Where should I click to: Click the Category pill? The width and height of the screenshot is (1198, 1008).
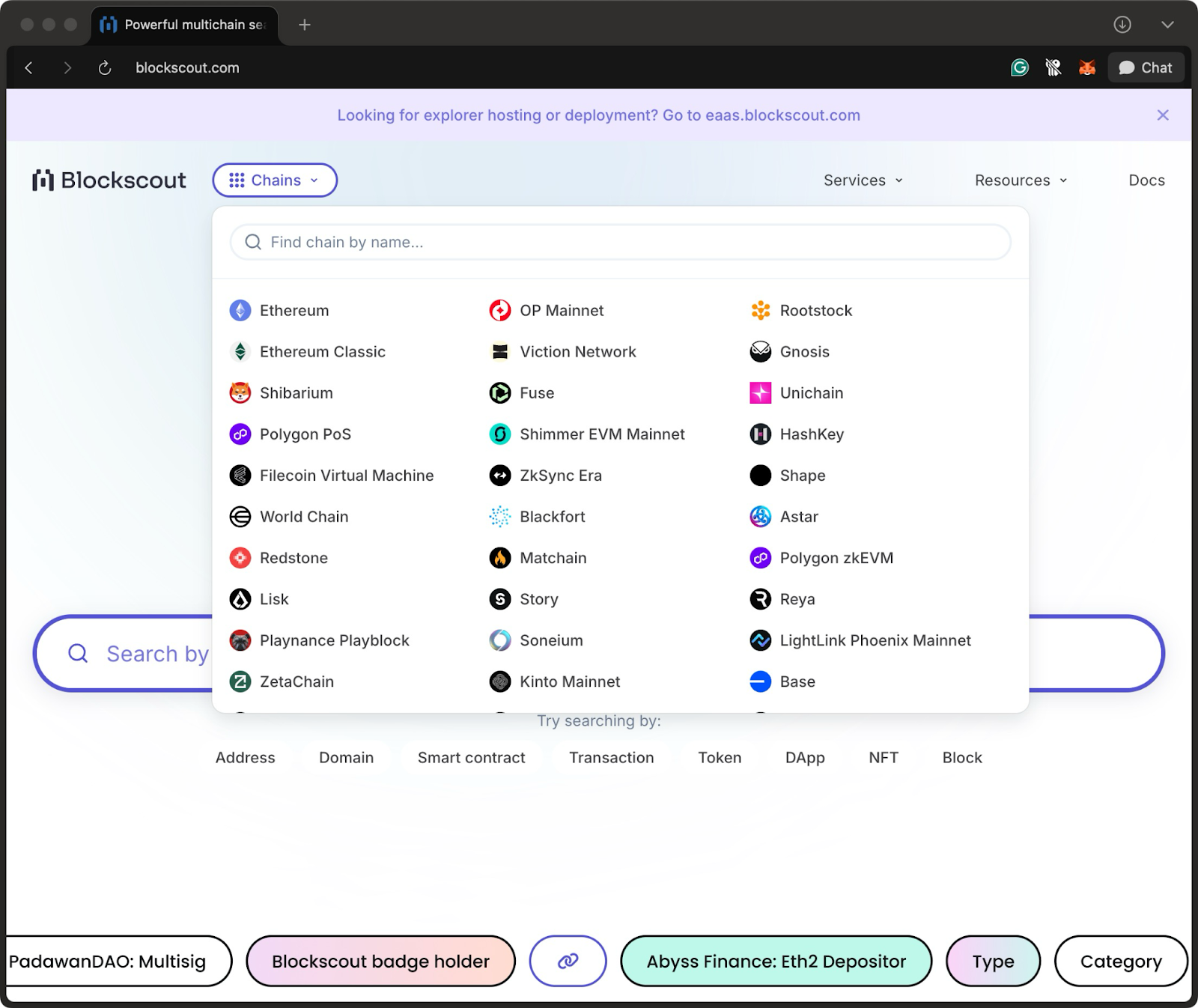pyautogui.click(x=1121, y=962)
